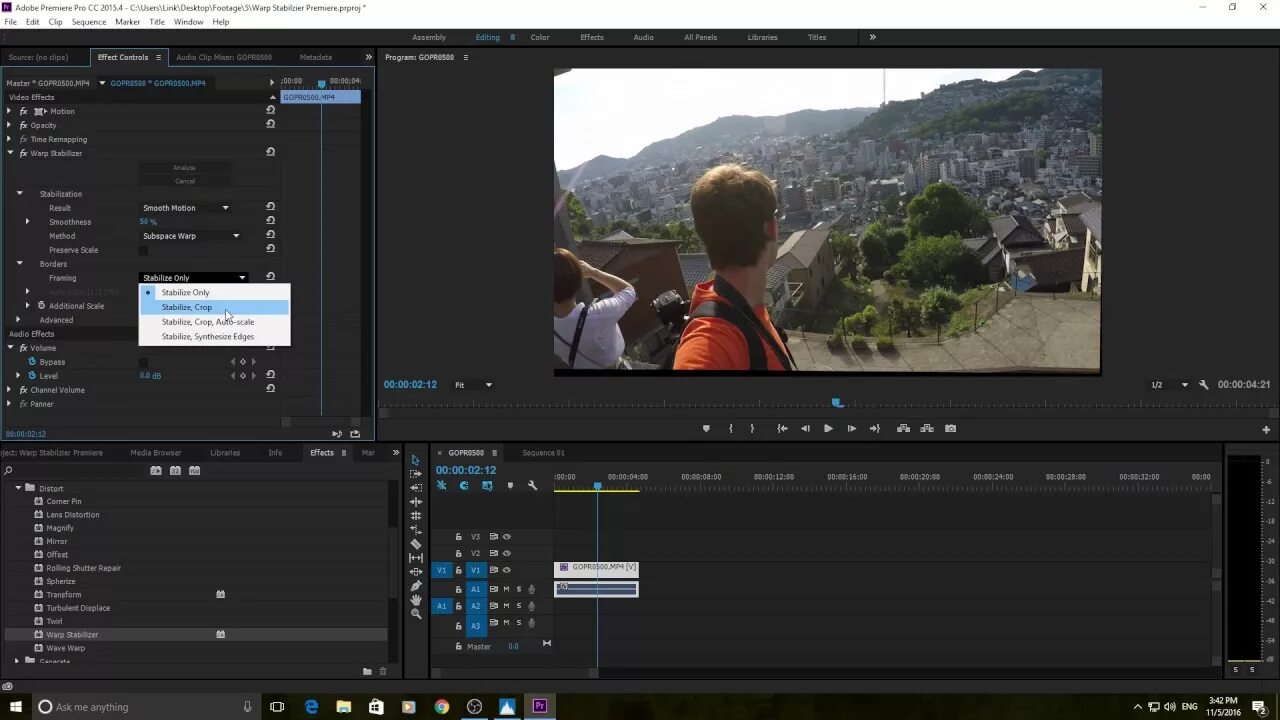Create new custom bin in Effects panel
Viewport: 1280px width, 720px height.
(x=367, y=671)
